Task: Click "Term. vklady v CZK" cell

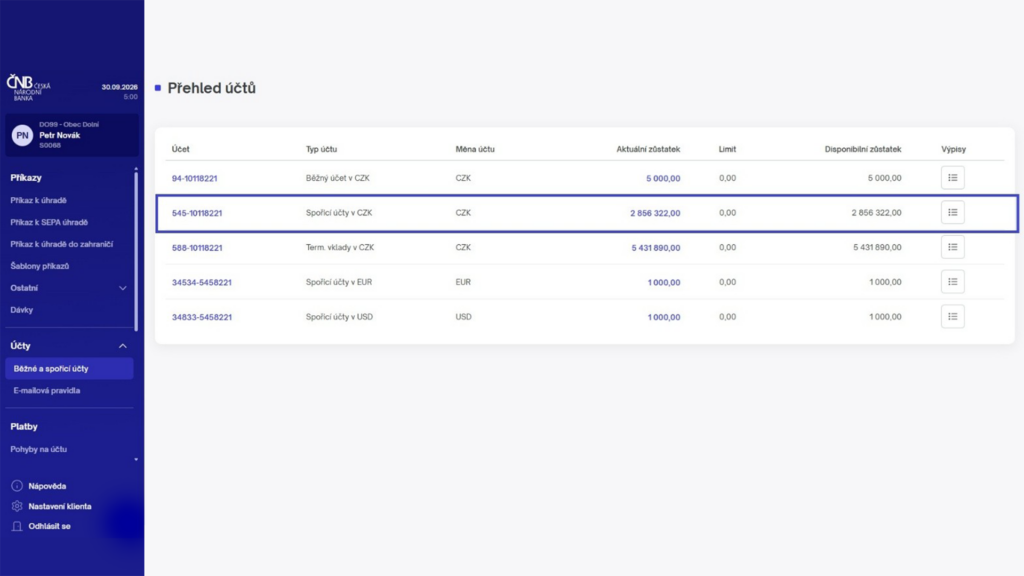Action: pos(340,248)
